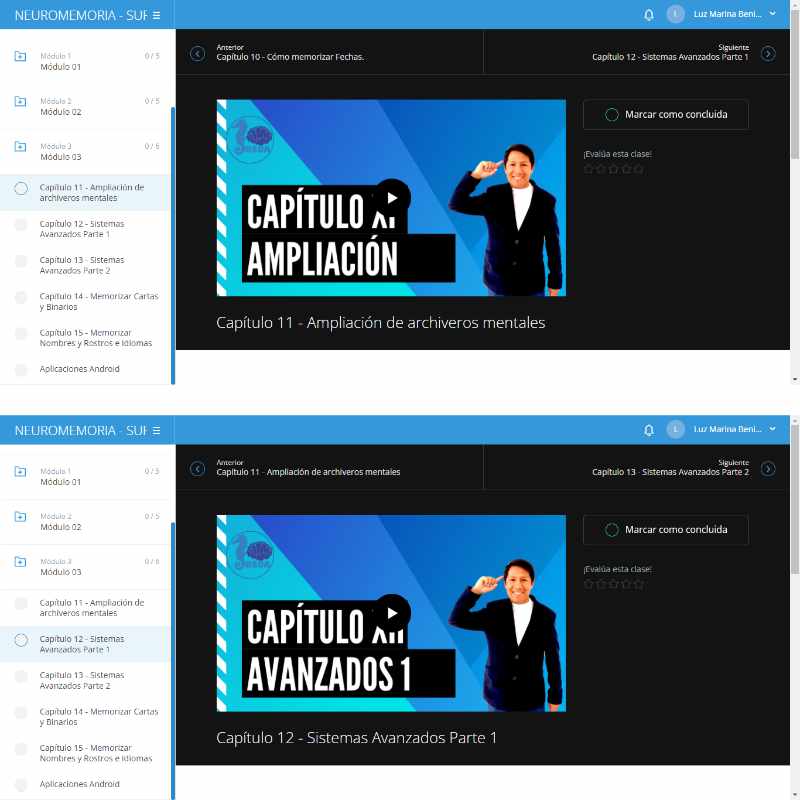Image resolution: width=800 pixels, height=800 pixels.
Task: Select Aplicaciones Android in the lower sidebar
Action: point(79,784)
